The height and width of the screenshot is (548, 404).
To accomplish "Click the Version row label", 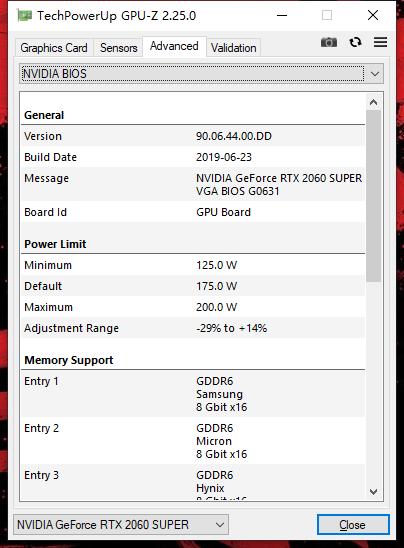I will click(x=43, y=136).
